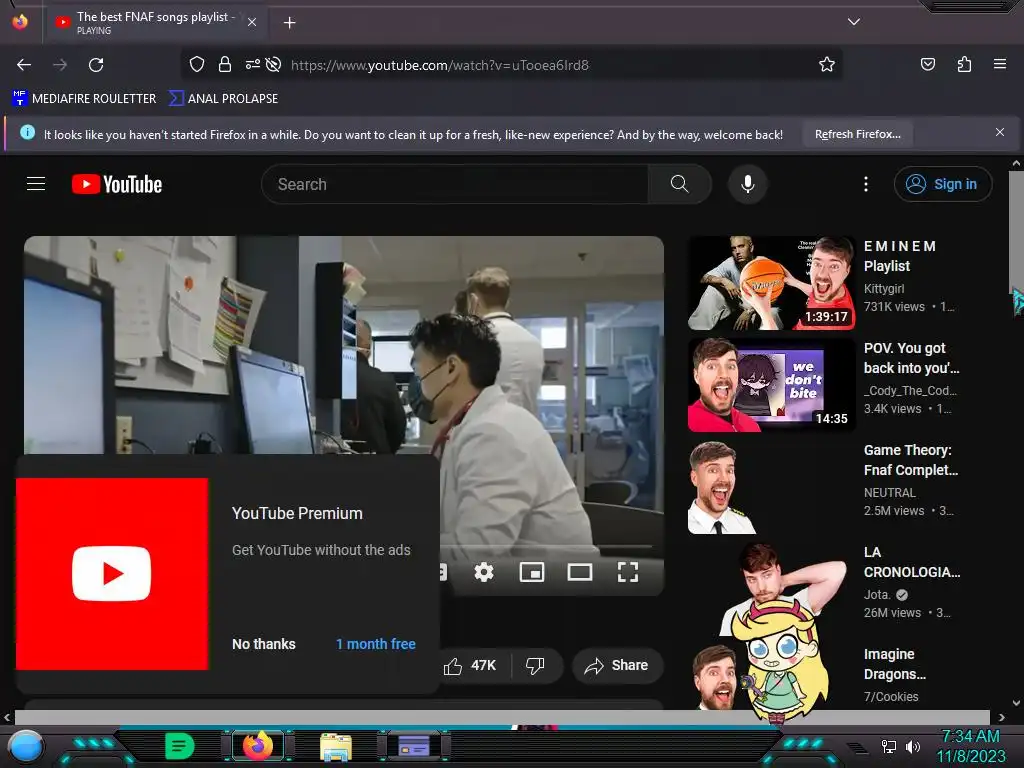This screenshot has height=768, width=1024.
Task: Open the MEDIAFIRE ROULETTER bookmark
Action: tap(84, 99)
